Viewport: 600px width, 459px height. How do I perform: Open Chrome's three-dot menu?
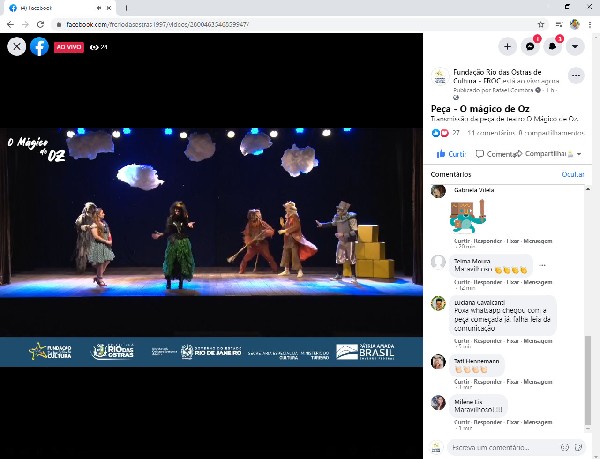point(590,24)
